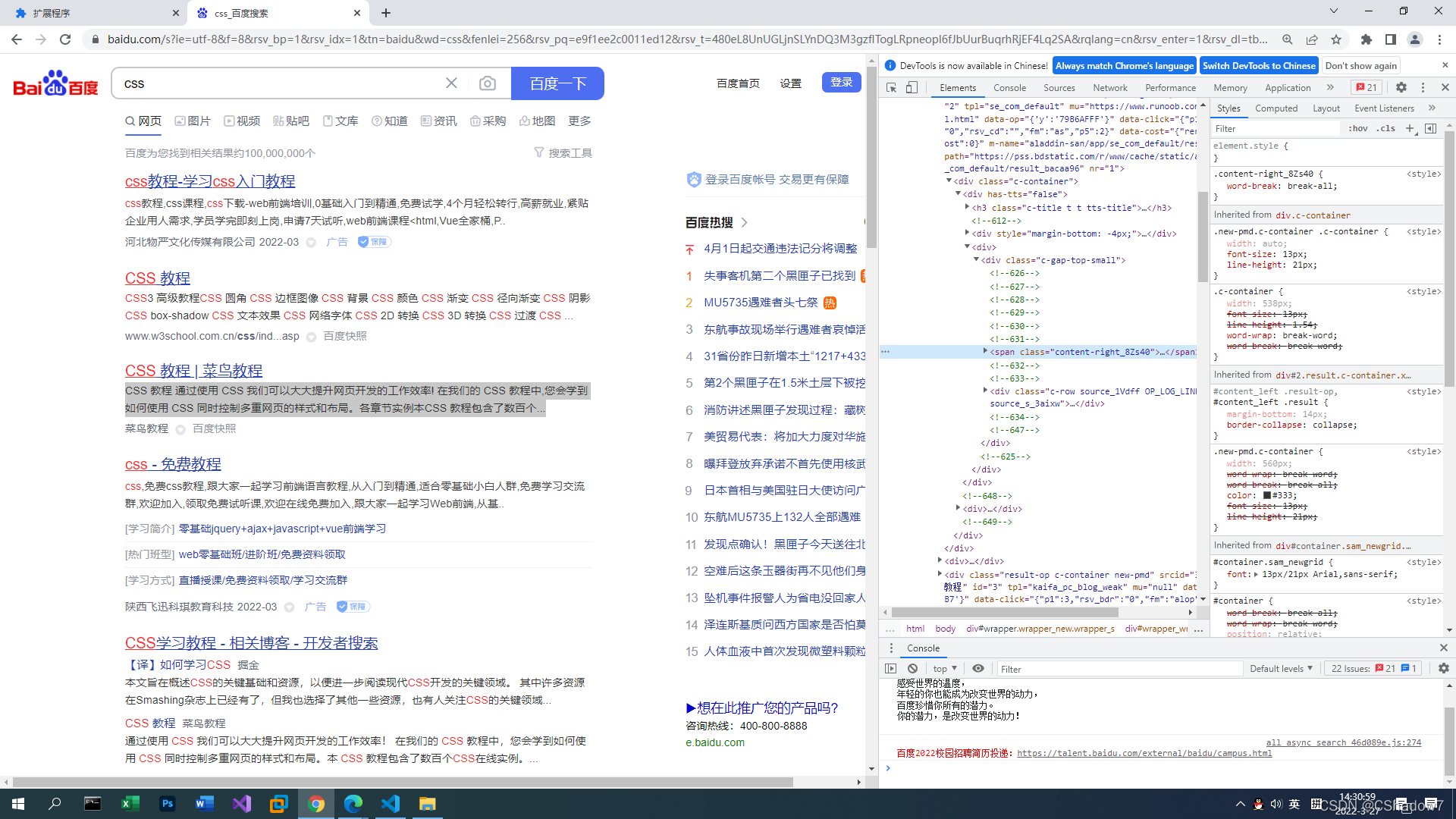Image resolution: width=1456 pixels, height=819 pixels.
Task: Open Photoshop from the Windows taskbar
Action: pyautogui.click(x=168, y=804)
